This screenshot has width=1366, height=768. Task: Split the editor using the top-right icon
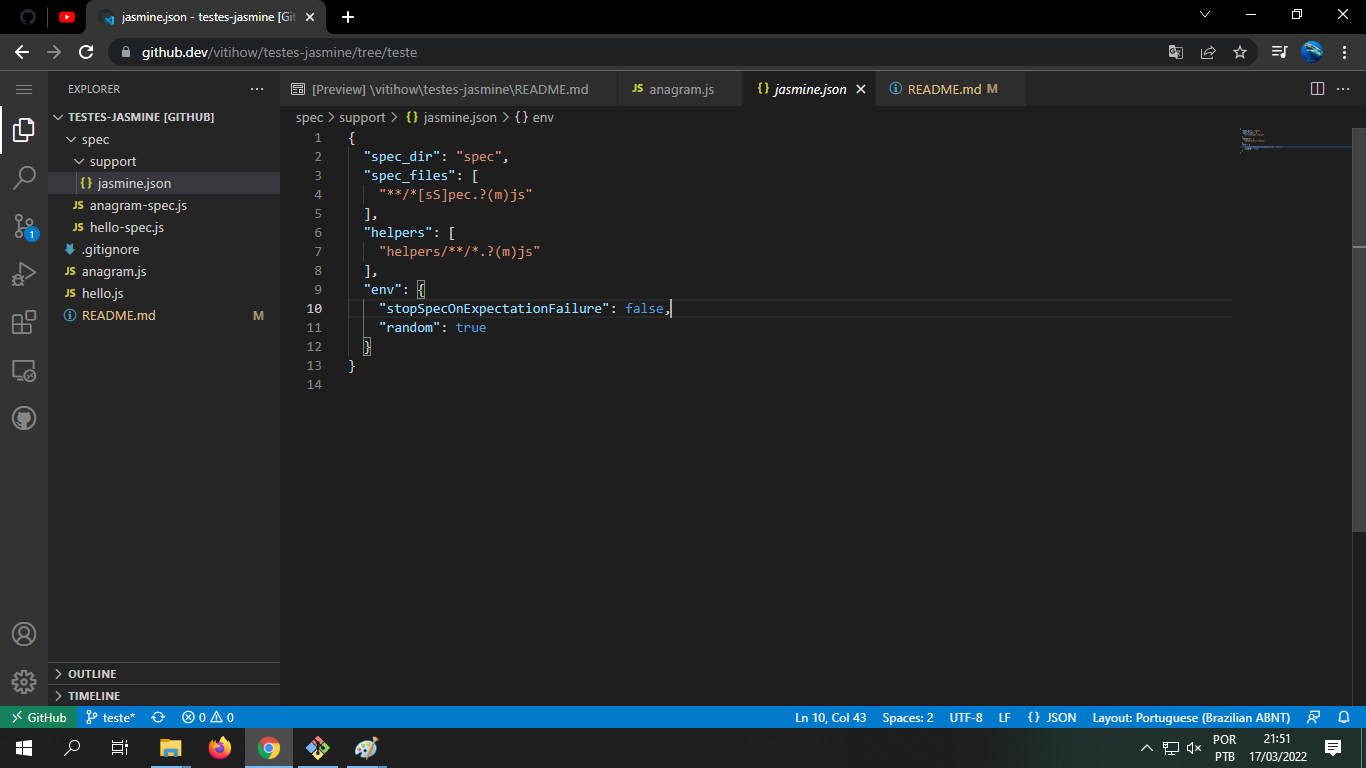(1315, 88)
